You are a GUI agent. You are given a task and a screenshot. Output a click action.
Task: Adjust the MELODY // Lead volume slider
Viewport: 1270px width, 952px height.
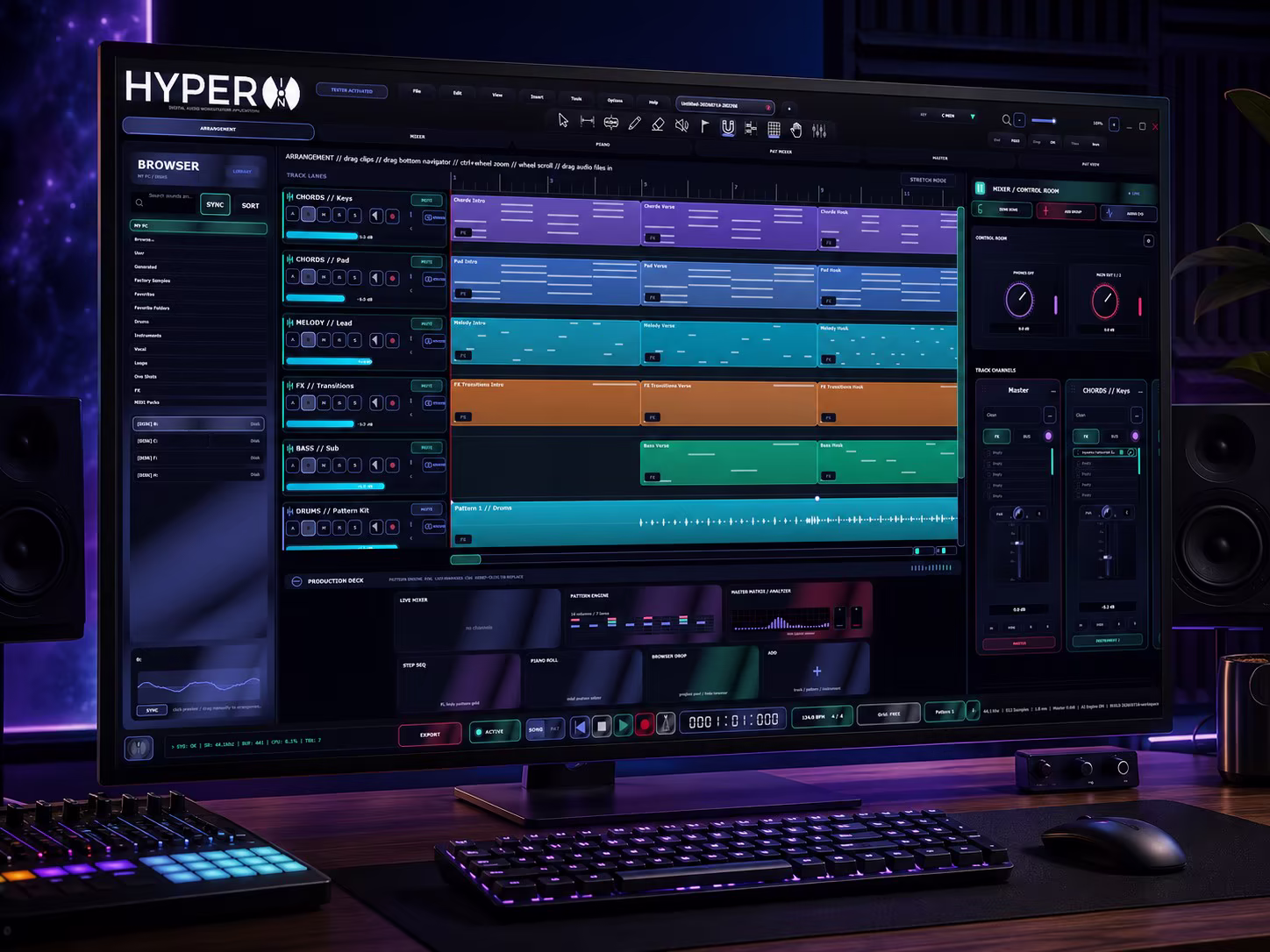click(x=329, y=361)
